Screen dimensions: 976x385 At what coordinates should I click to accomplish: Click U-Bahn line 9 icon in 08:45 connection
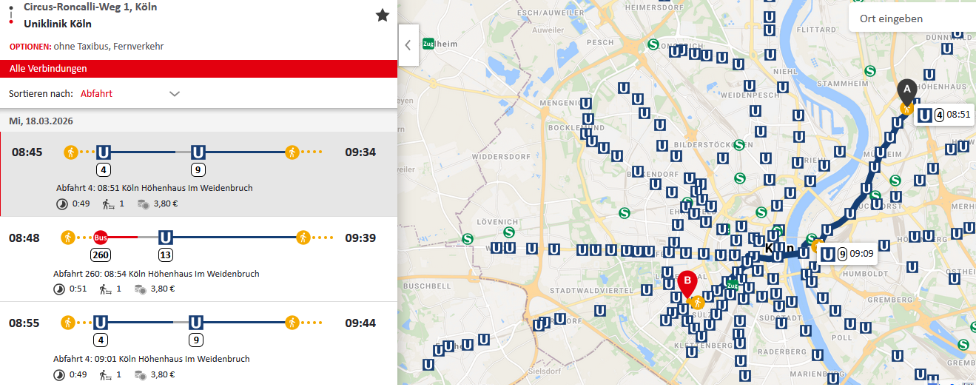pos(198,152)
